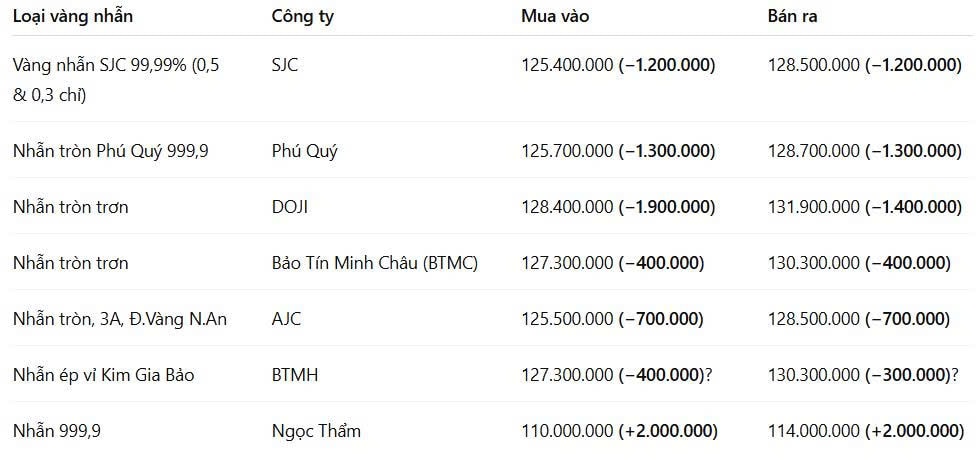Click Ngọc Thẩm sell price 114.000.000
The height and width of the screenshot is (462, 976).
[x=814, y=431]
